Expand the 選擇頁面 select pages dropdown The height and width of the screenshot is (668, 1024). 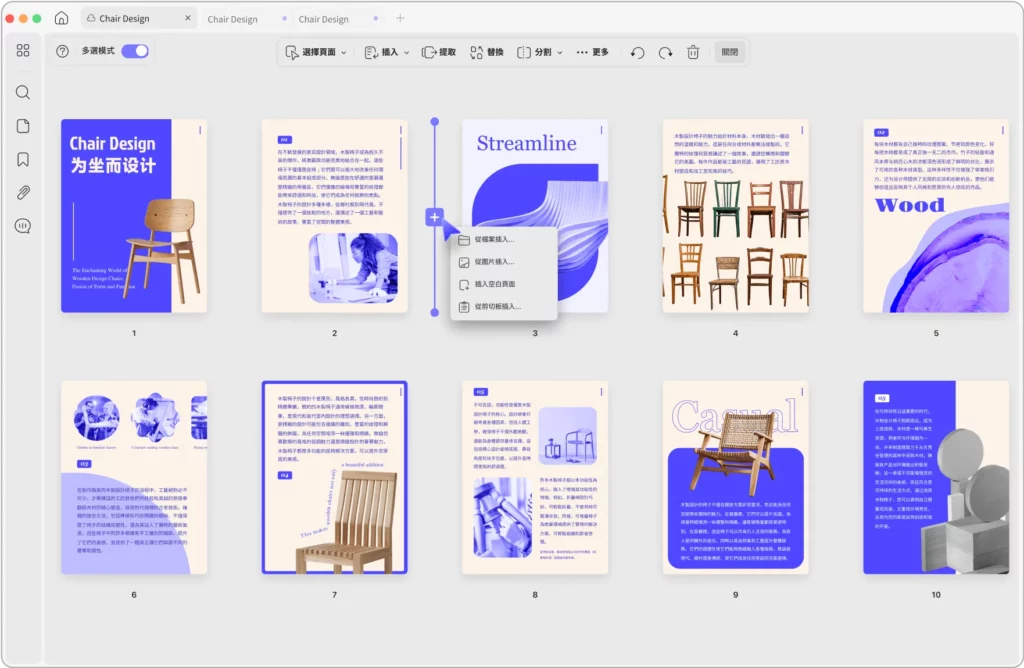pyautogui.click(x=316, y=52)
